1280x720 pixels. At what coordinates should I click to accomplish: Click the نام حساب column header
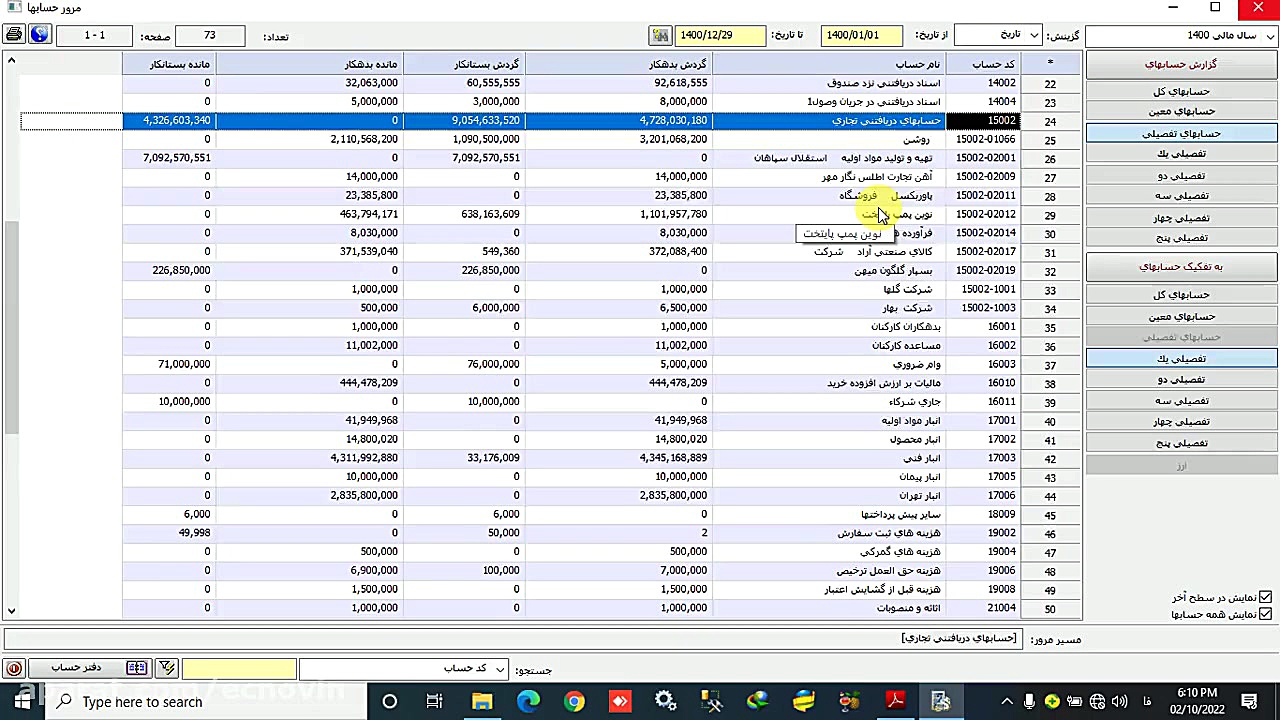click(x=828, y=64)
